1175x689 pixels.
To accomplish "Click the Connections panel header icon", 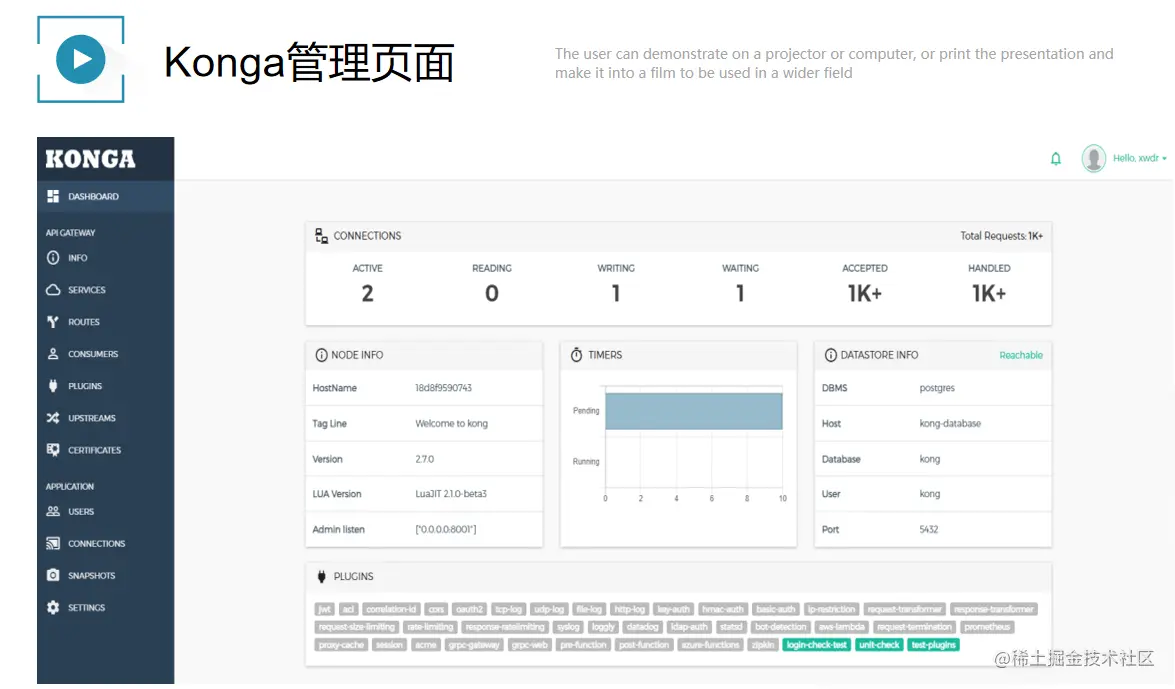I will click(x=321, y=236).
